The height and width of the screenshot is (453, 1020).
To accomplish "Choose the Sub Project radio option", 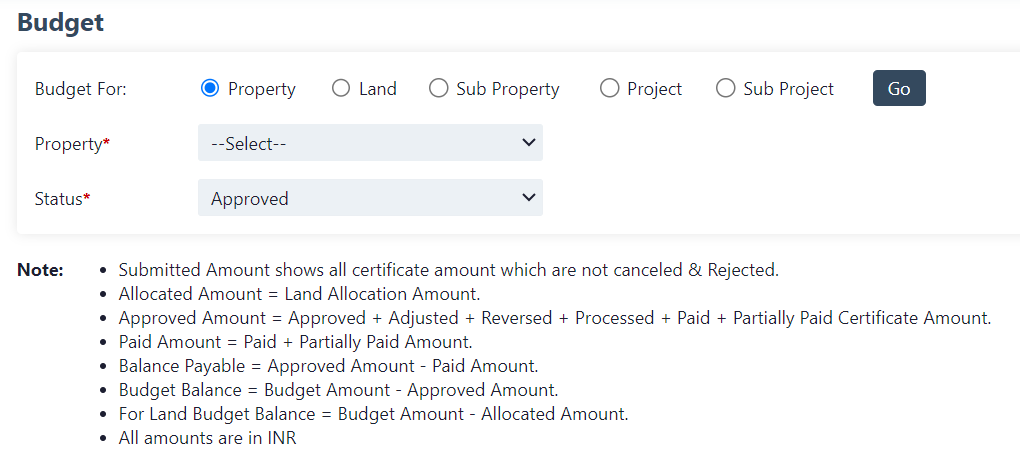I will (x=725, y=89).
